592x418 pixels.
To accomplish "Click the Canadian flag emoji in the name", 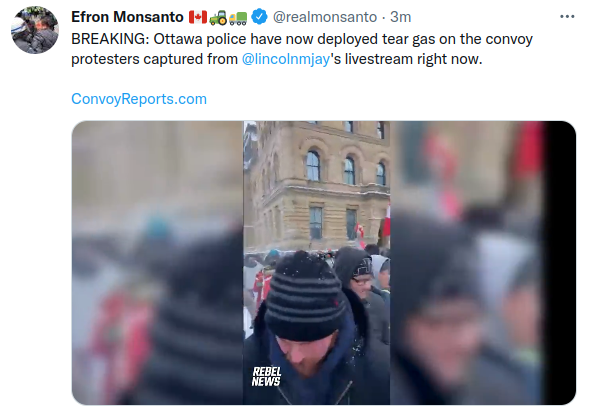I will pyautogui.click(x=198, y=17).
